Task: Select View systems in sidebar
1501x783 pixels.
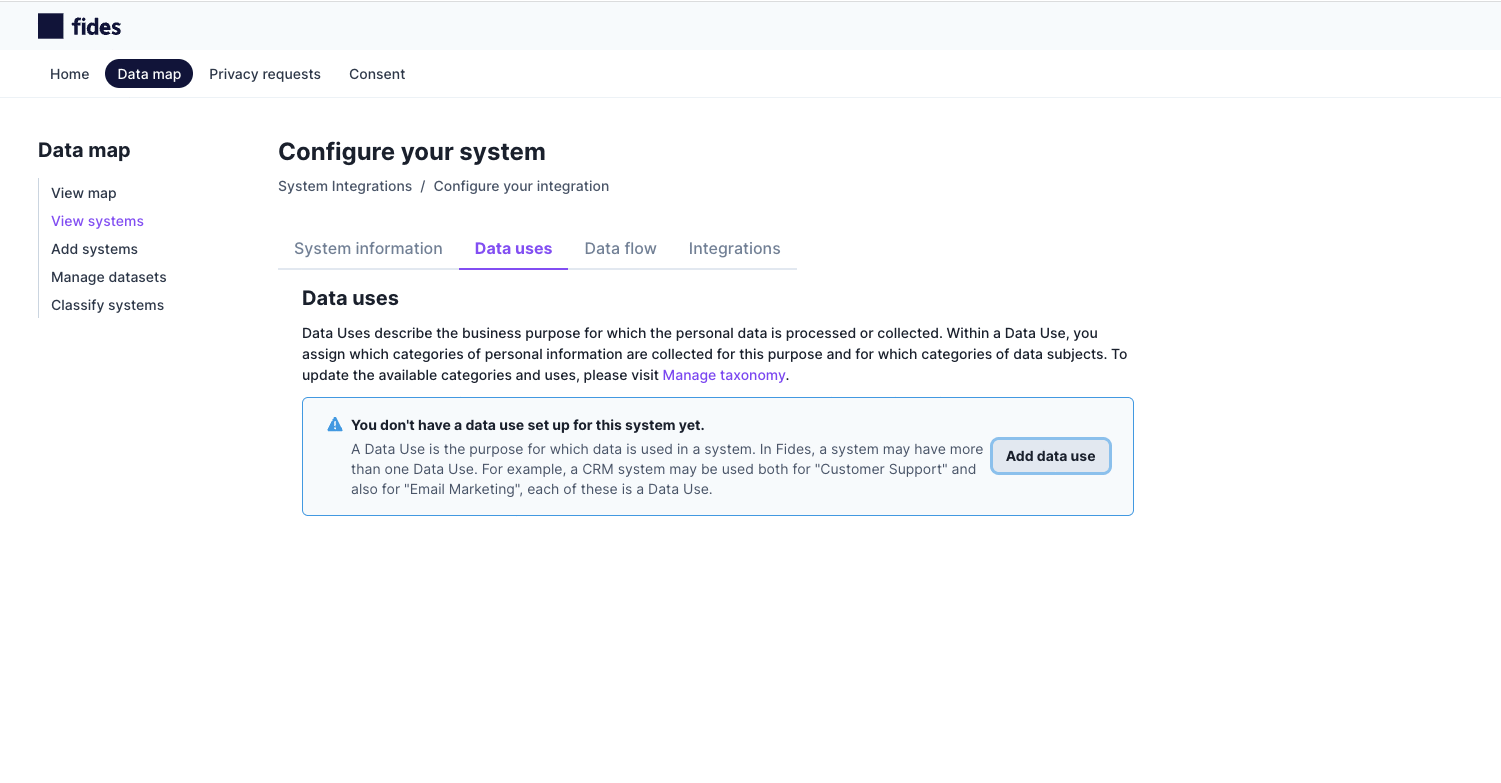Action: click(x=97, y=221)
